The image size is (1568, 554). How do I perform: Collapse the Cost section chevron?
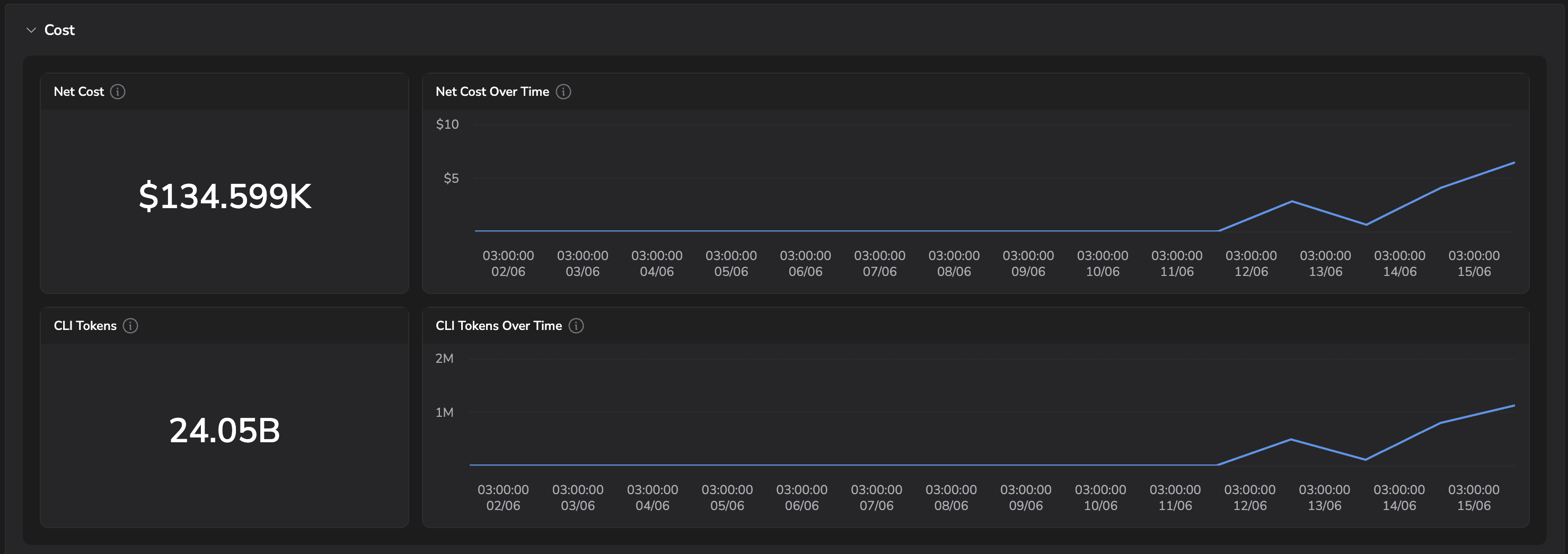click(x=31, y=30)
